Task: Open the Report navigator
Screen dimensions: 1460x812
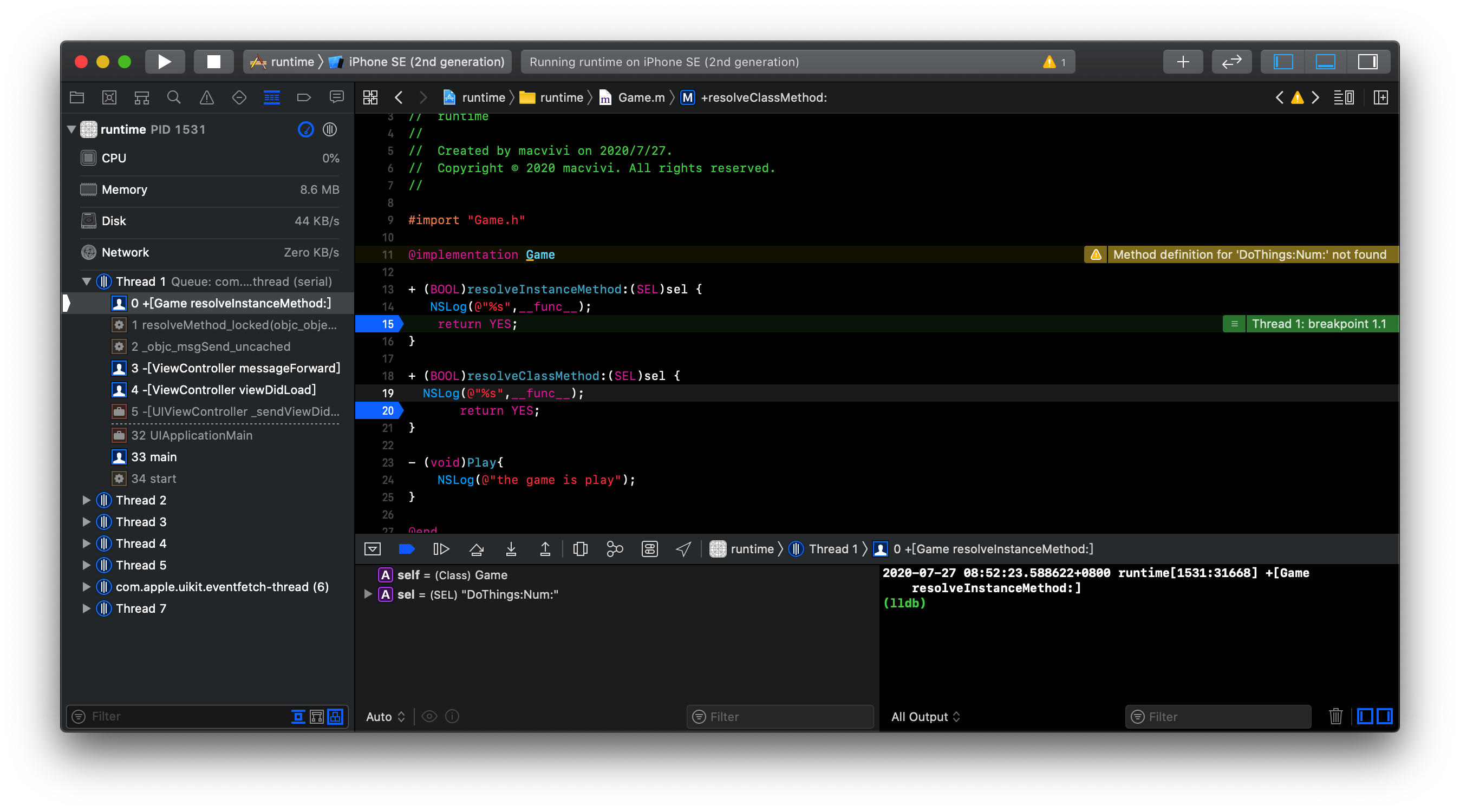Action: tap(337, 97)
